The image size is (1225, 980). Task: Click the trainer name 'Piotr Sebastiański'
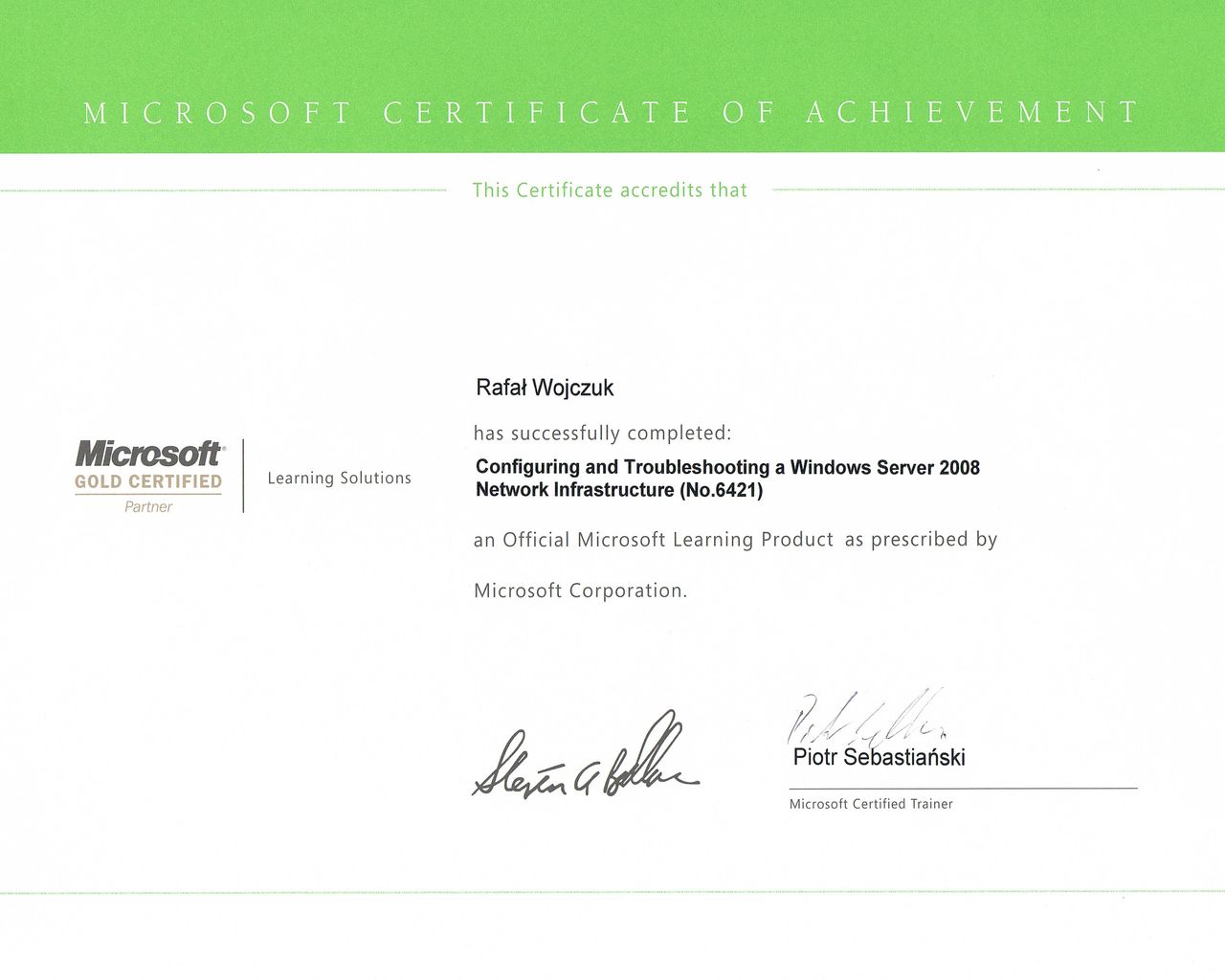coord(880,757)
